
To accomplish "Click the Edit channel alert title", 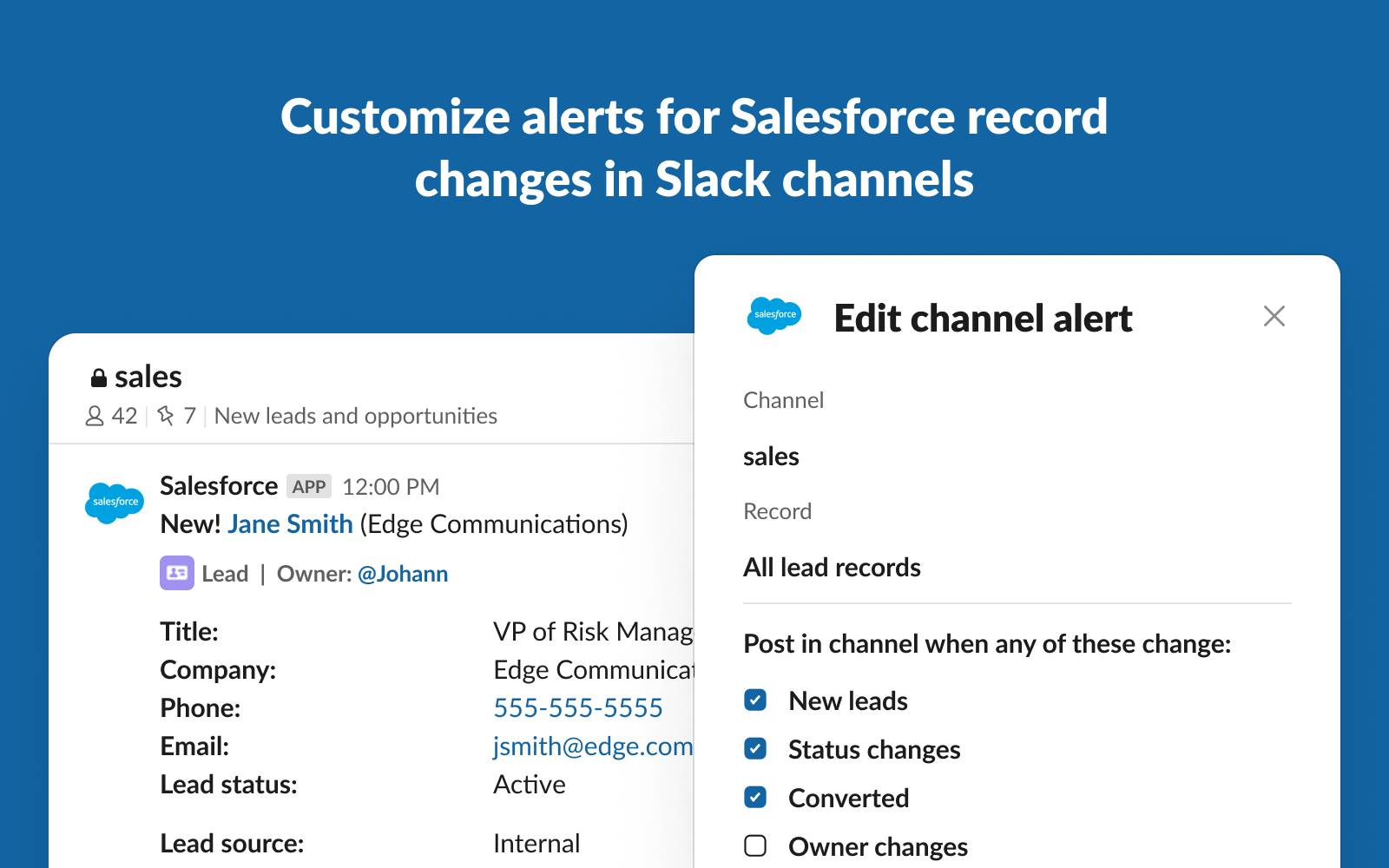I will pyautogui.click(x=983, y=319).
